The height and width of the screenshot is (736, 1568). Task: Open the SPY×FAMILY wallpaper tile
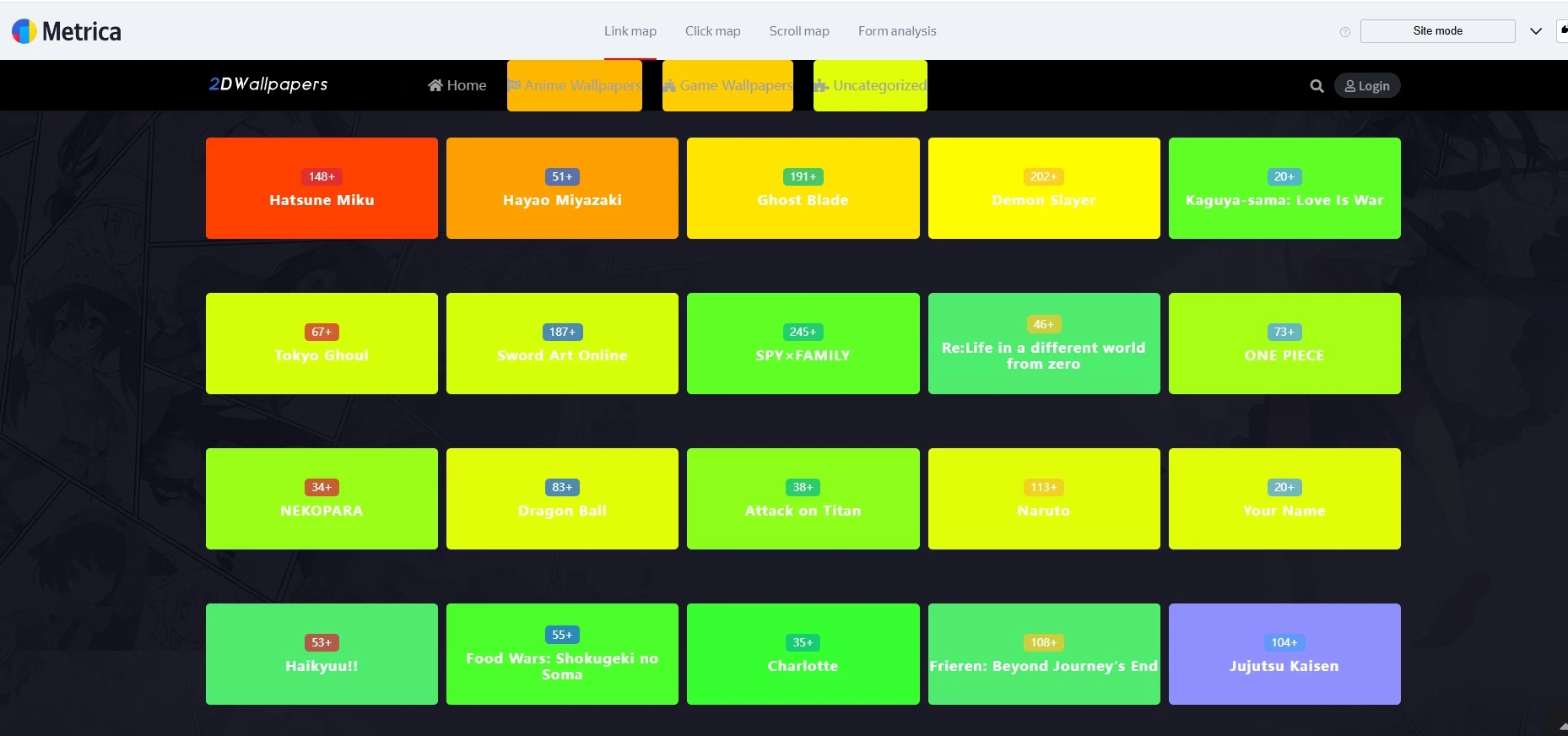pos(803,344)
